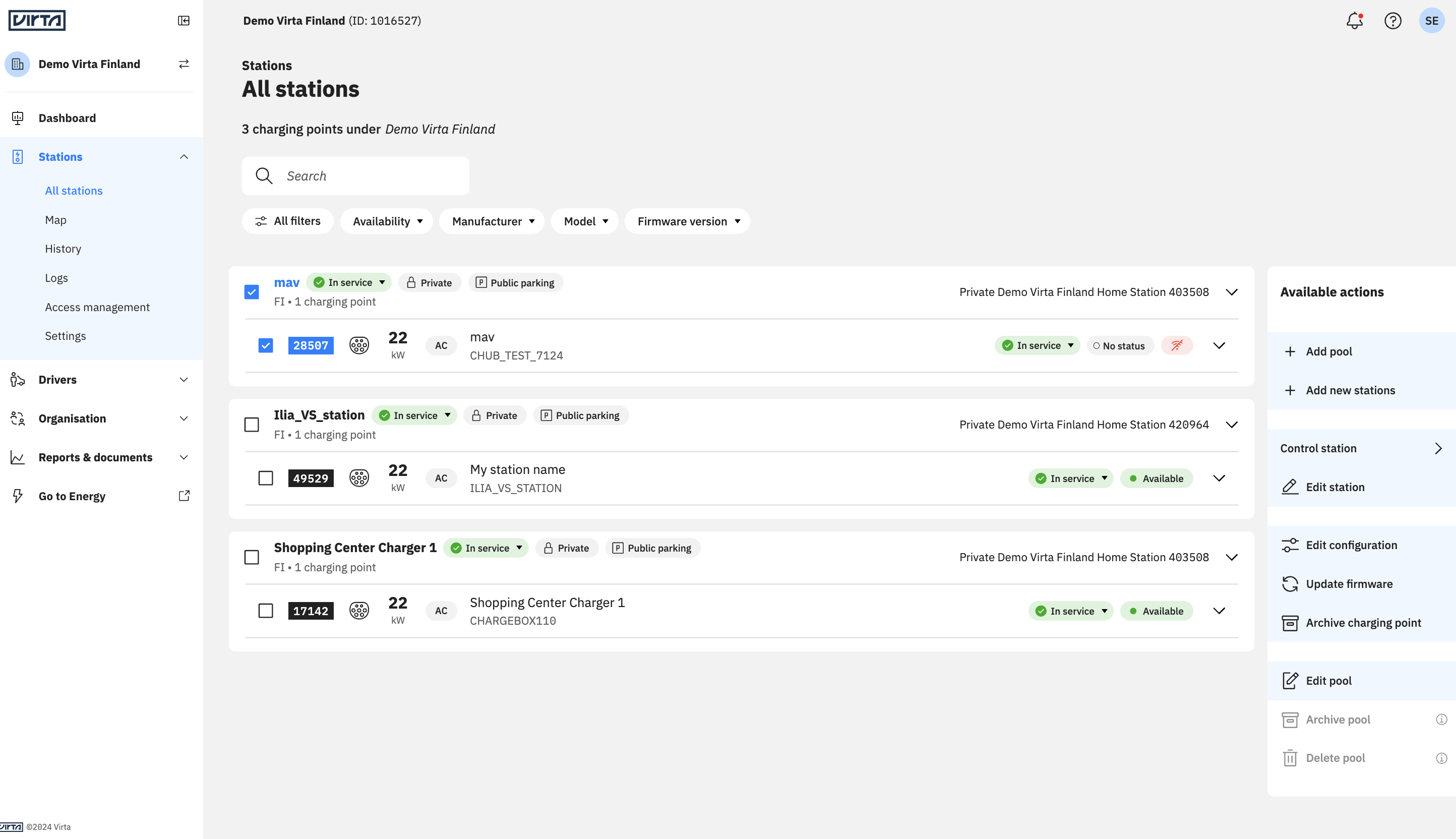Viewport: 1456px width, 839px height.
Task: Click the Archive charging point box icon
Action: click(x=1290, y=623)
